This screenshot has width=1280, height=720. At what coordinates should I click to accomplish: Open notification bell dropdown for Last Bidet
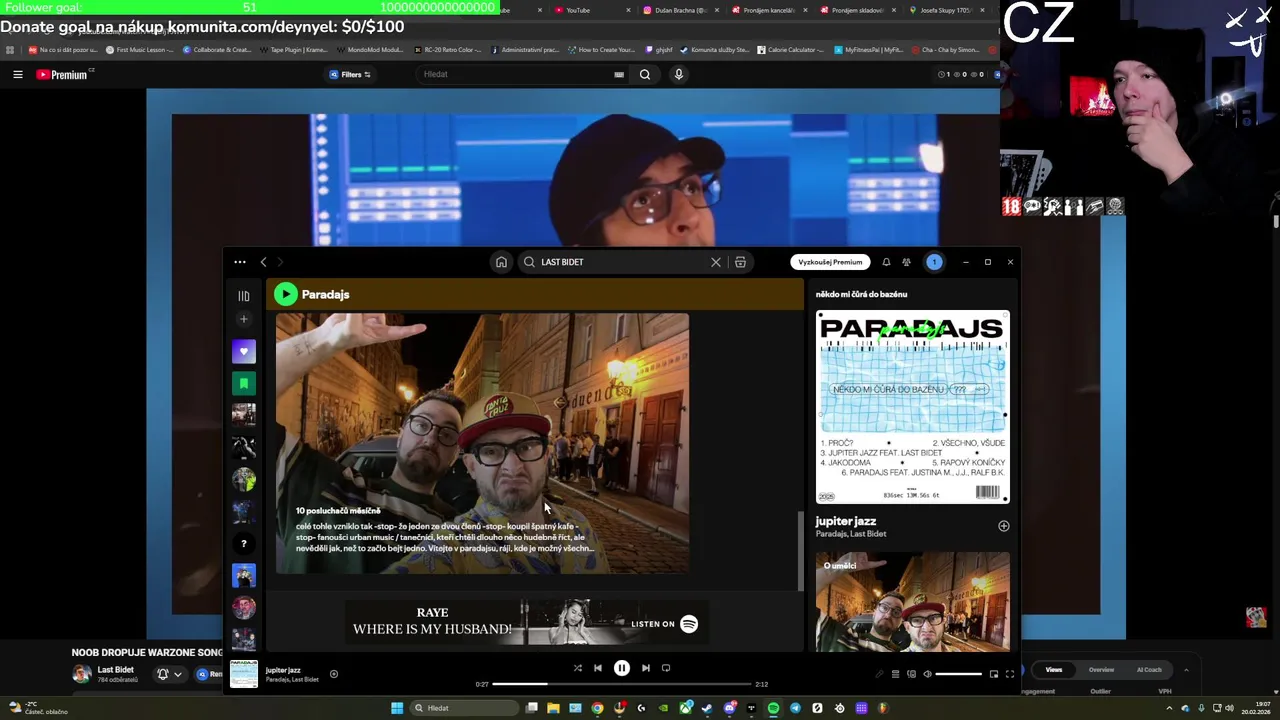point(169,674)
